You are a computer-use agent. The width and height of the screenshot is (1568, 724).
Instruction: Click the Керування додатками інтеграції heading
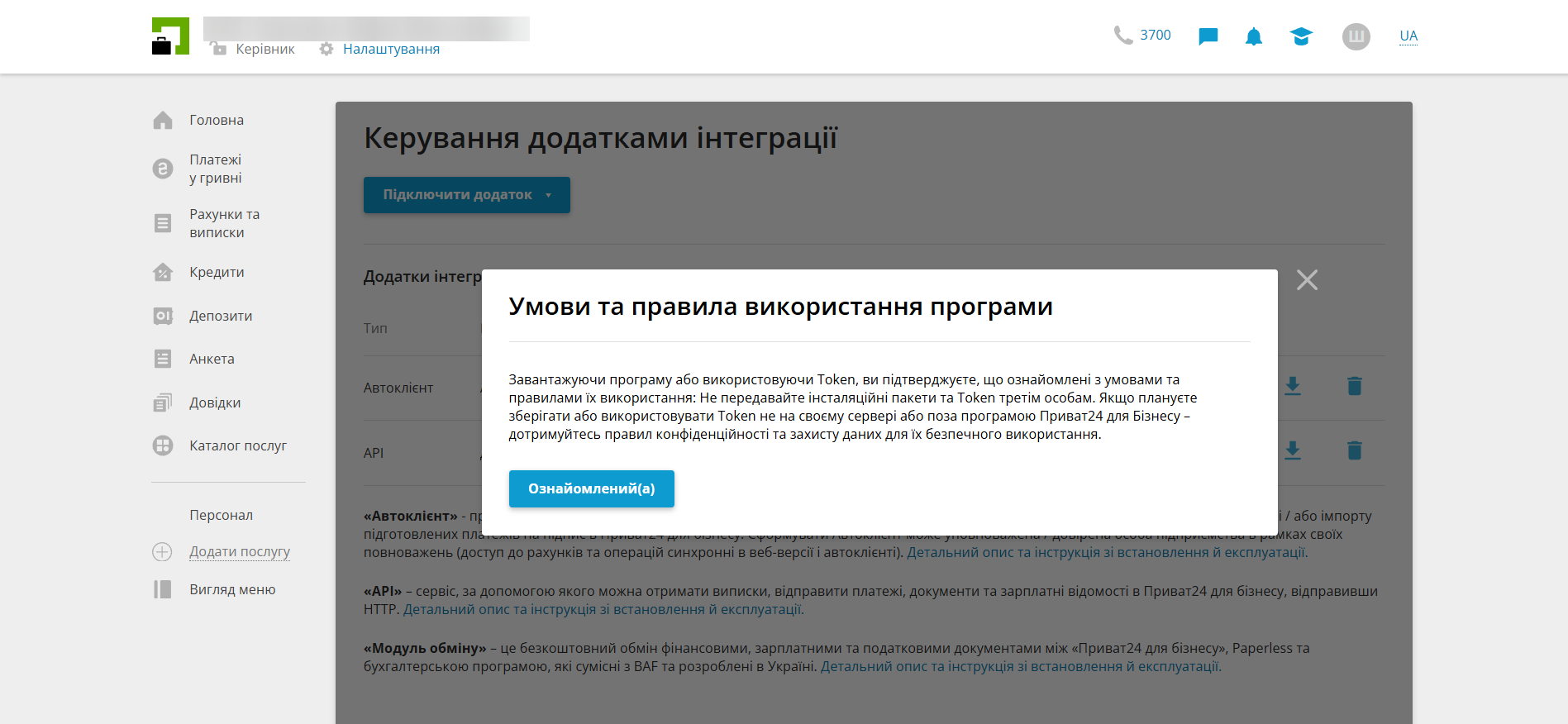(601, 138)
